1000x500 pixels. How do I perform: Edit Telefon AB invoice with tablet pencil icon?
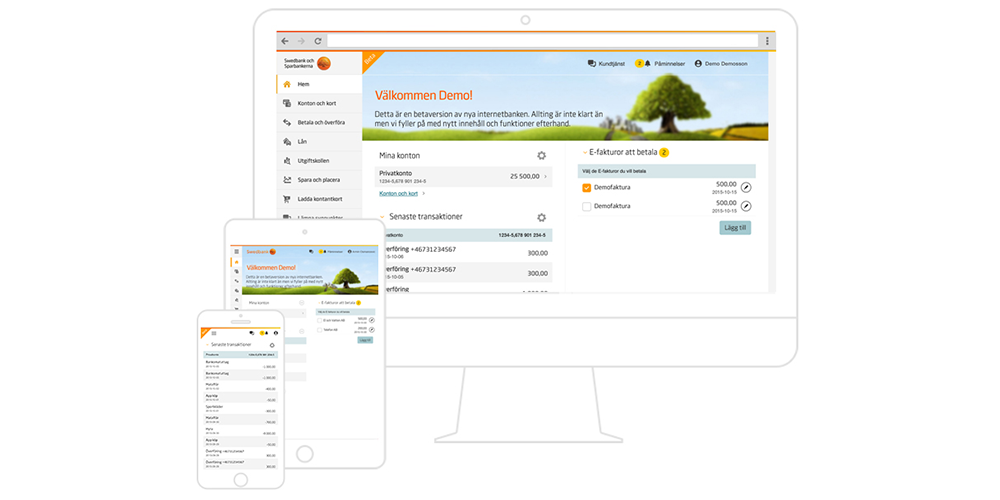(372, 330)
